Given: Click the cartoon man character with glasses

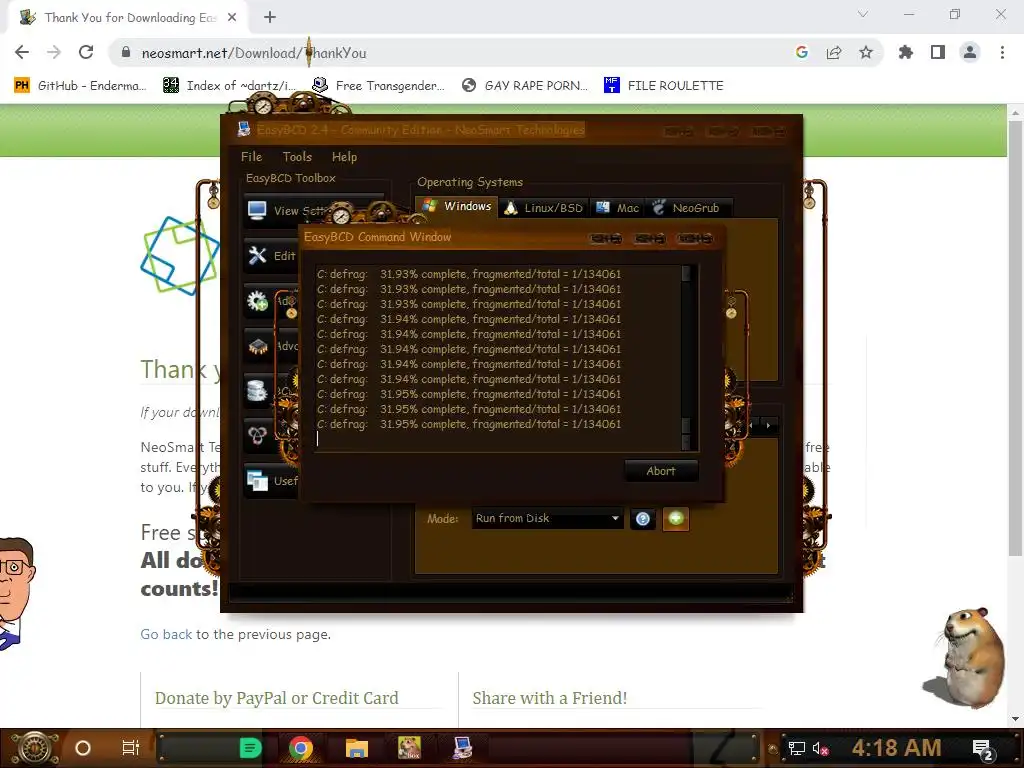Looking at the screenshot, I should tap(16, 593).
